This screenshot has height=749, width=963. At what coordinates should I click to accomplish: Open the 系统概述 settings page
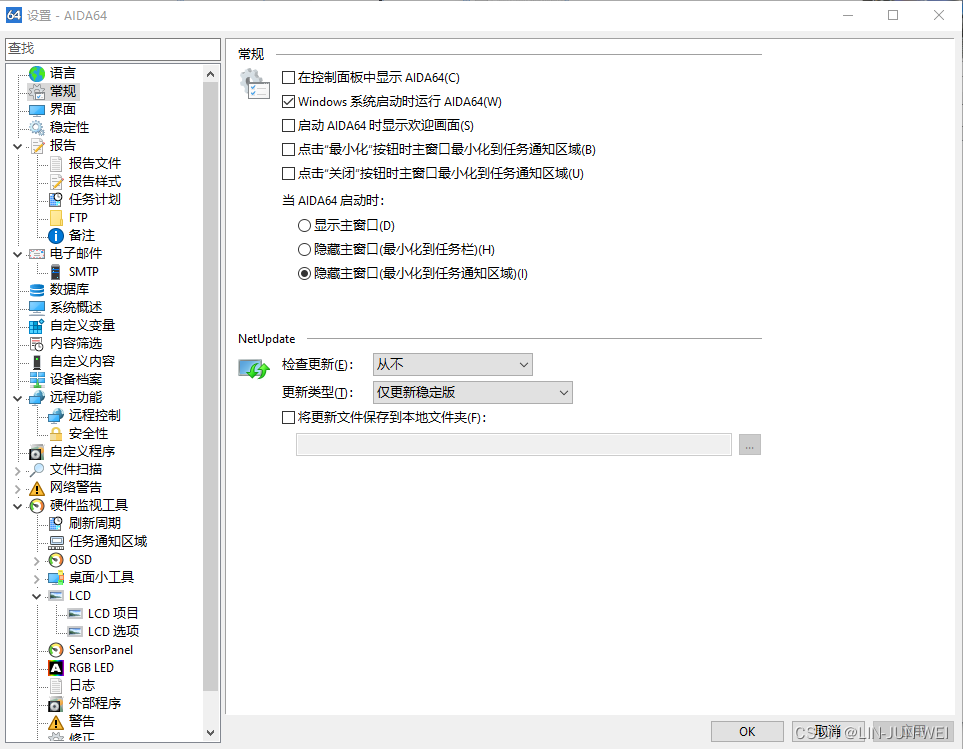[76, 308]
